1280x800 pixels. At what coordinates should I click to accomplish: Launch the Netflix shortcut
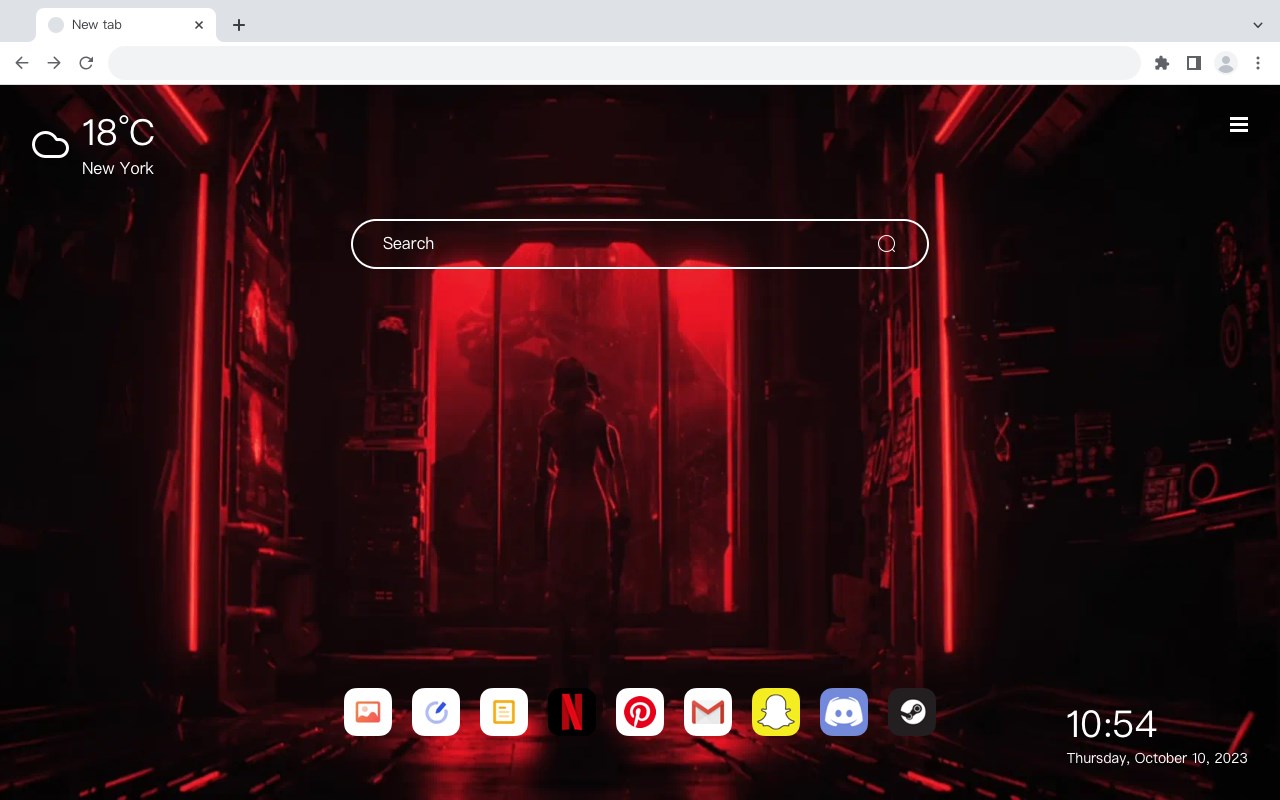coord(572,712)
